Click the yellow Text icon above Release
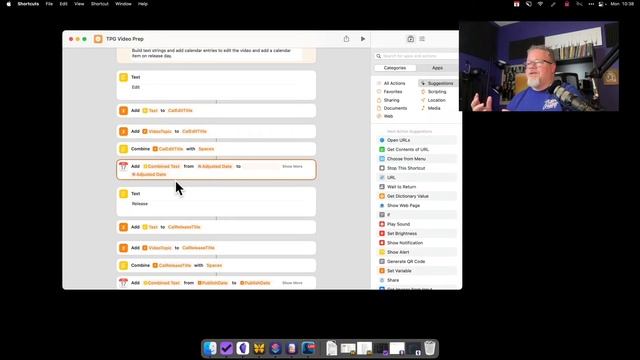Screen dimensions: 640x360 click(x=123, y=193)
